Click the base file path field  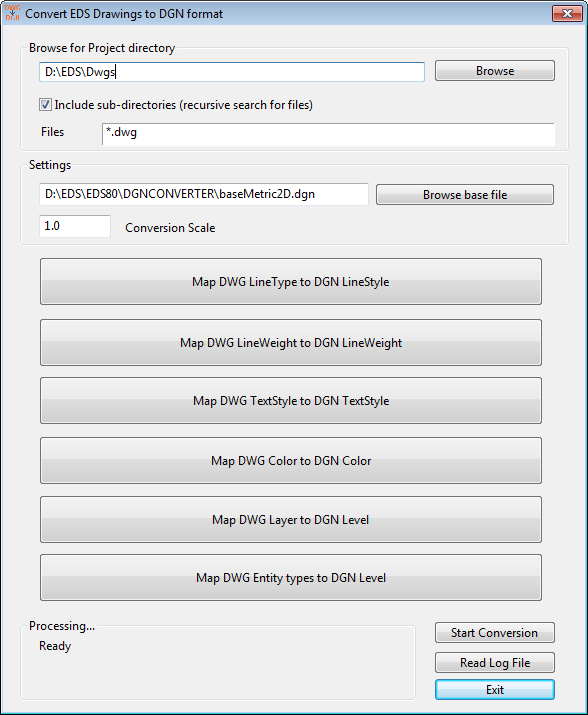[203, 194]
